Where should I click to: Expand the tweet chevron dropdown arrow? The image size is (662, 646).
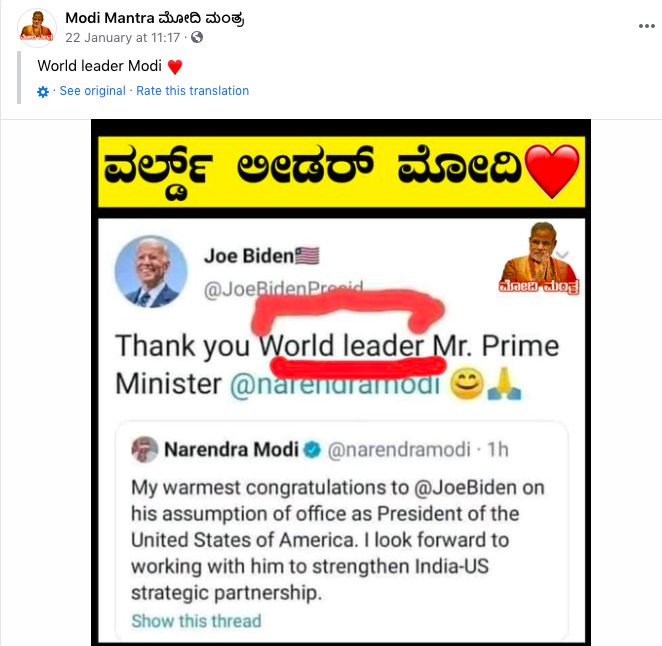pos(563,255)
